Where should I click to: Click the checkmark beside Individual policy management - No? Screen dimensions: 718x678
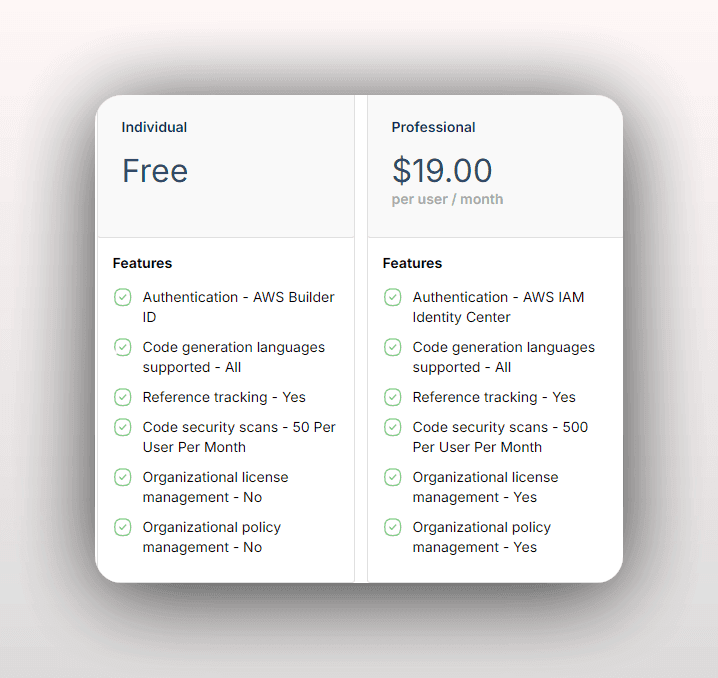123,527
